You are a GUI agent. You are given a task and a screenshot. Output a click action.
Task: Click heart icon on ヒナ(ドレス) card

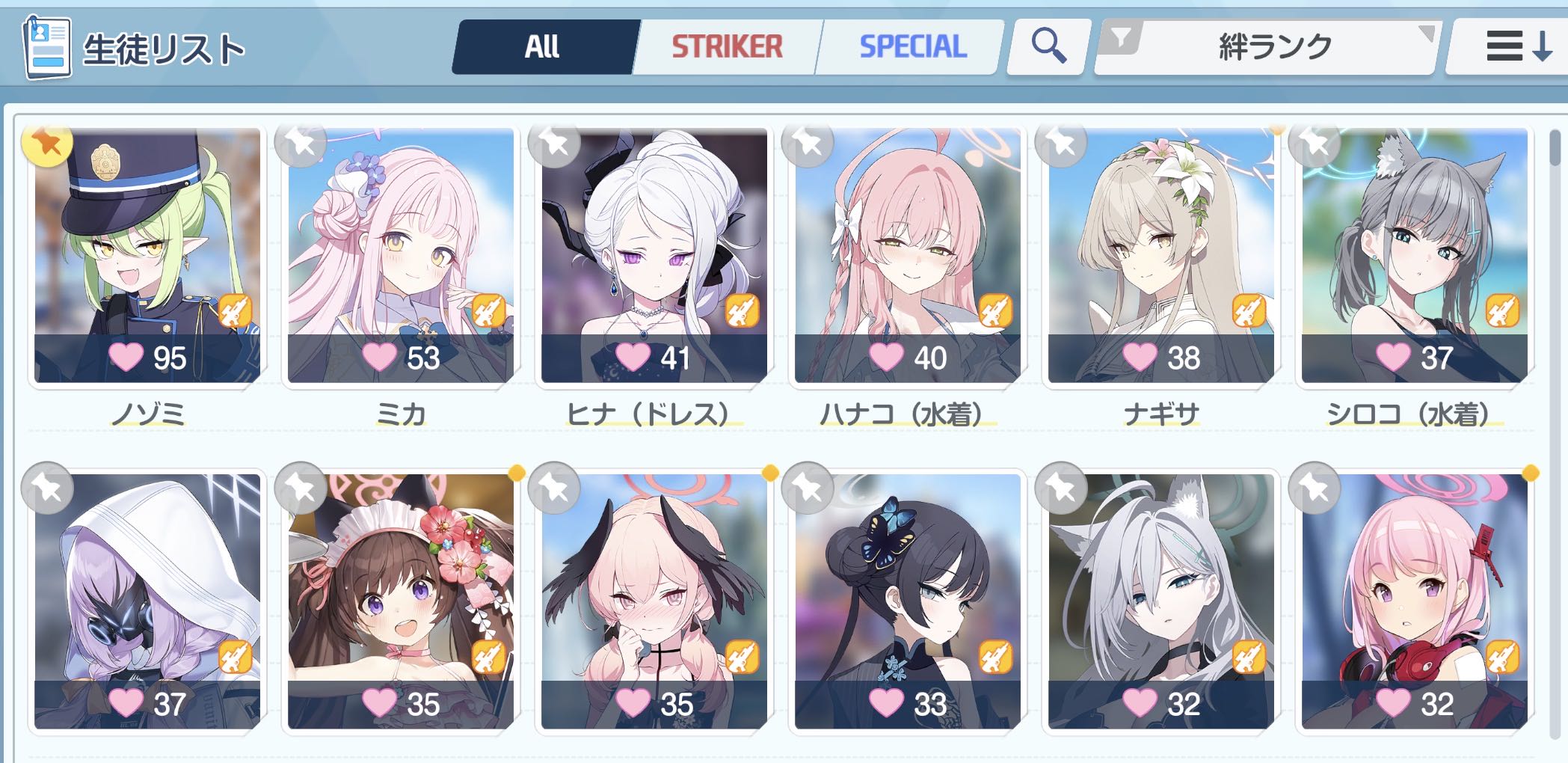coord(633,357)
